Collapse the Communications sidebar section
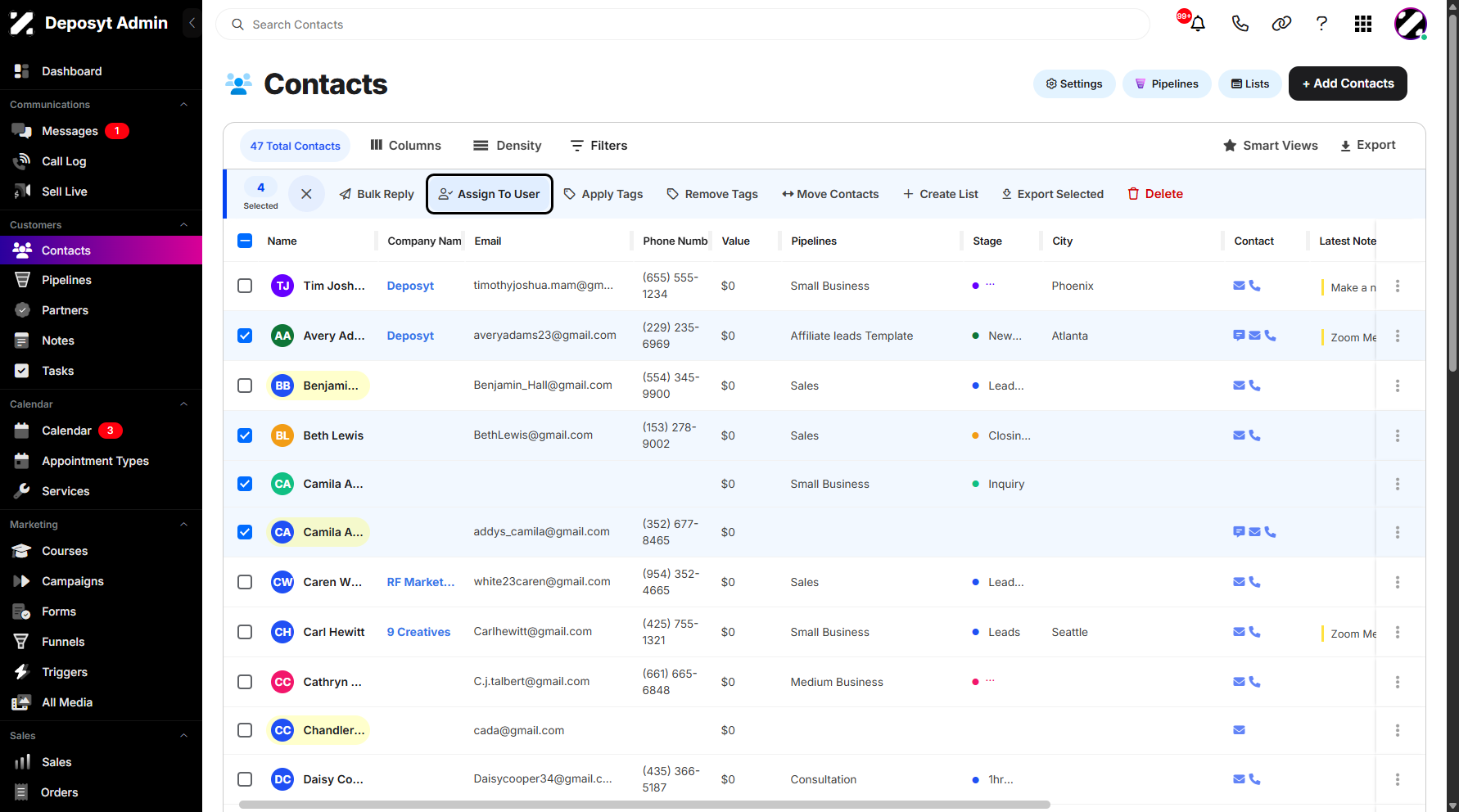The width and height of the screenshot is (1459, 812). pos(184,105)
